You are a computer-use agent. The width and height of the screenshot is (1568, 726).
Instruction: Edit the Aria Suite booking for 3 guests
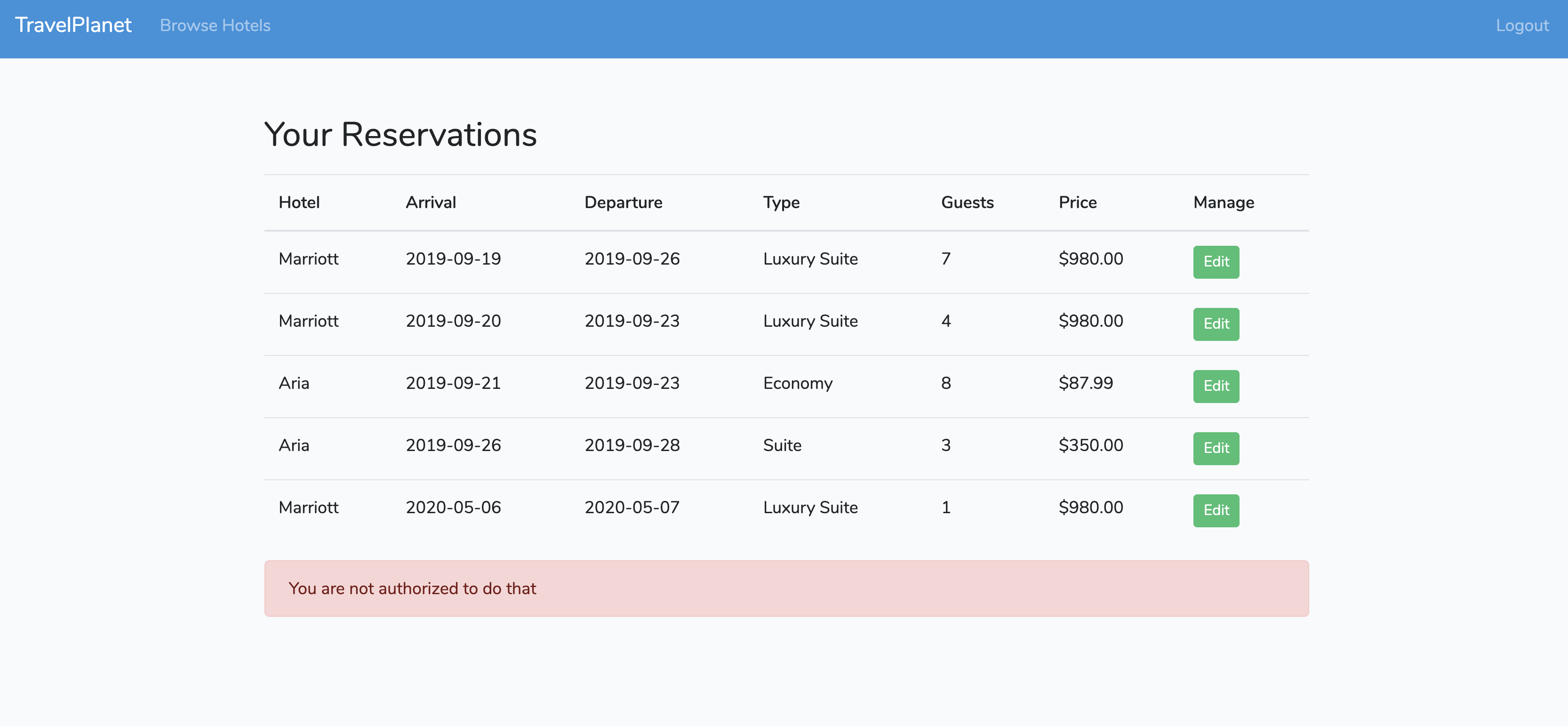pyautogui.click(x=1216, y=448)
